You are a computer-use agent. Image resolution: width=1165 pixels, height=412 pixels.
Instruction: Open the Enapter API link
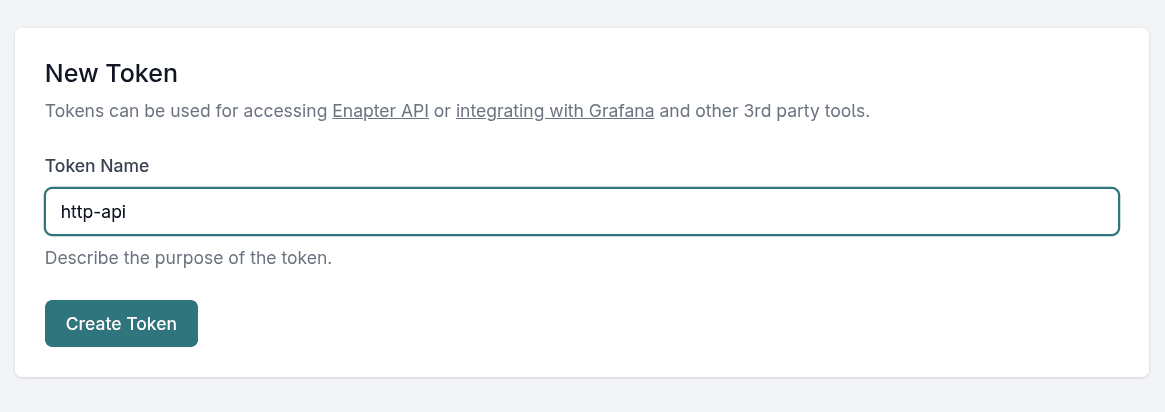[380, 111]
